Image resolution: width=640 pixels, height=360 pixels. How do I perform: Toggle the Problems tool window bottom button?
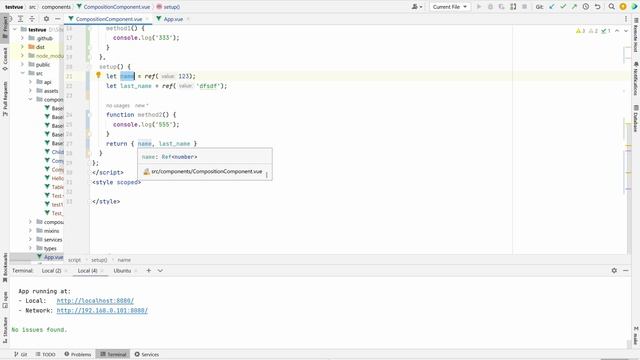pos(78,354)
